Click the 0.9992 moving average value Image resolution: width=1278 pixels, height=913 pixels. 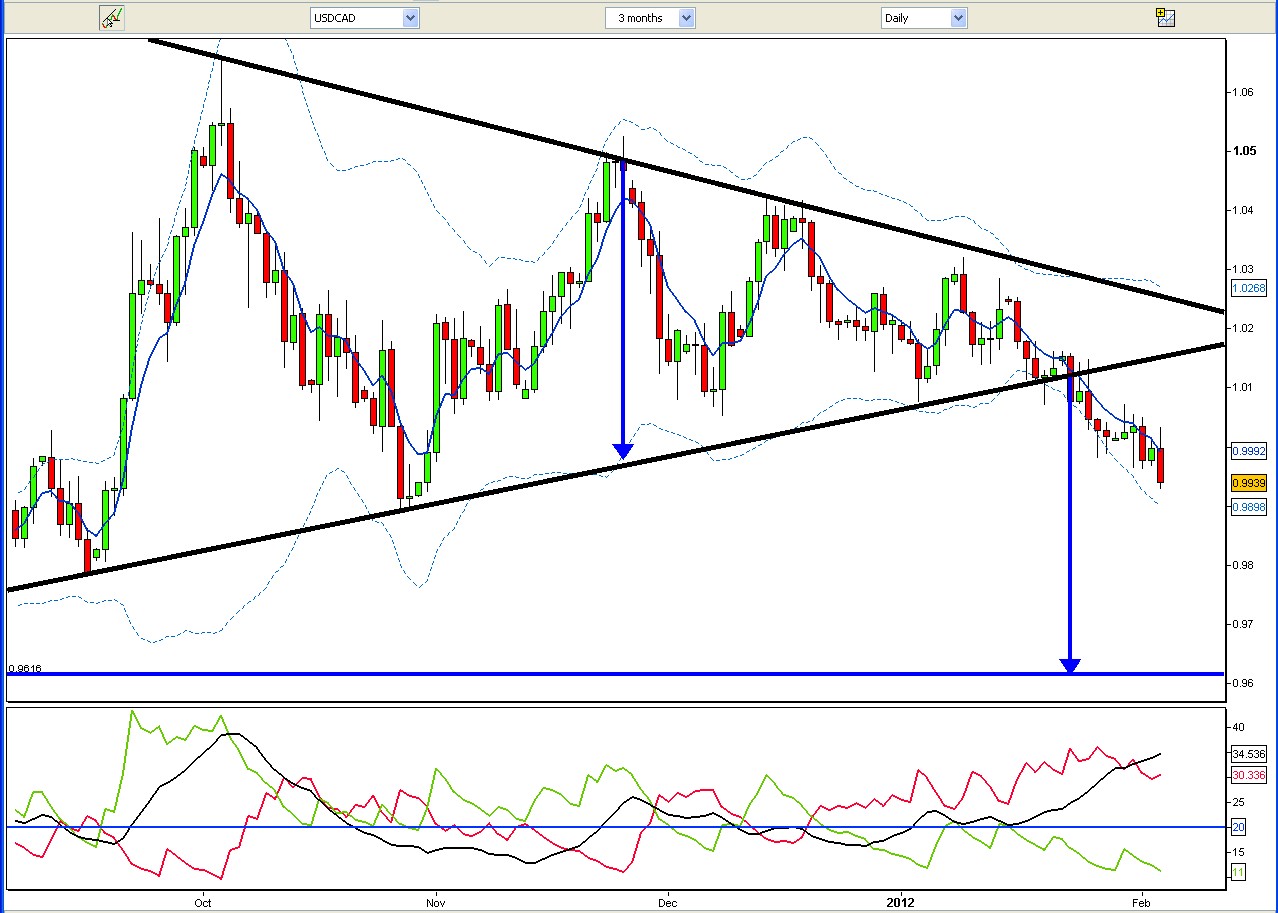pyautogui.click(x=1248, y=450)
